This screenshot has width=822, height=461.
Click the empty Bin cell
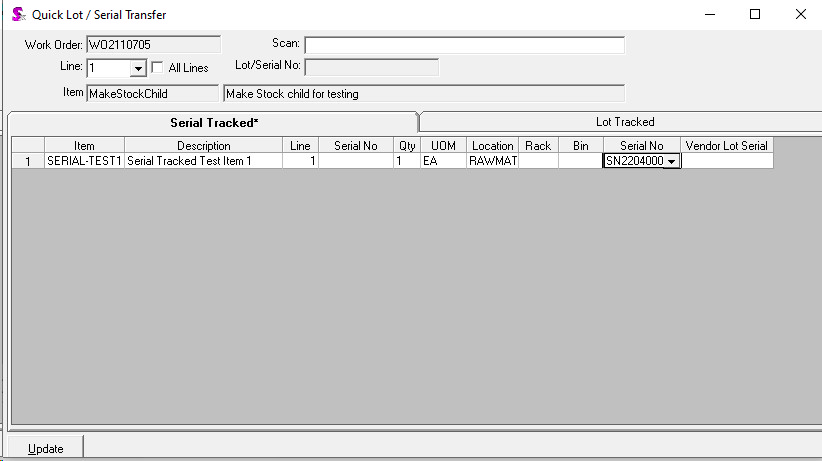pyautogui.click(x=580, y=161)
